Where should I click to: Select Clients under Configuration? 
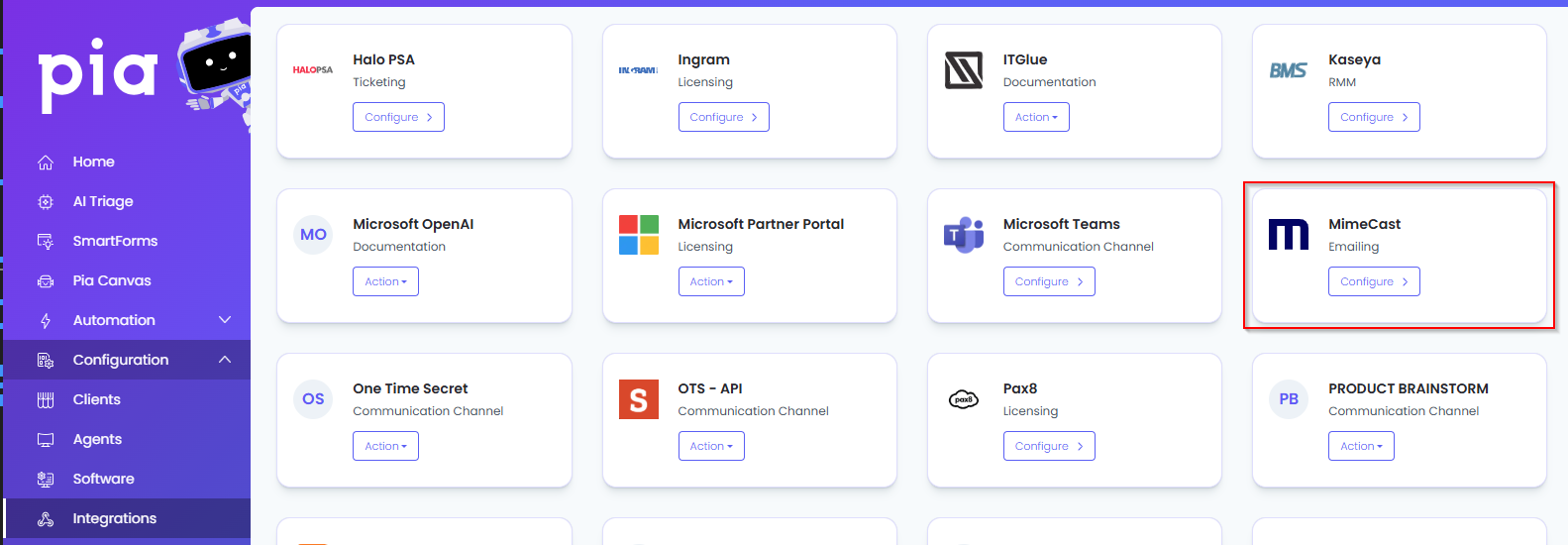96,399
